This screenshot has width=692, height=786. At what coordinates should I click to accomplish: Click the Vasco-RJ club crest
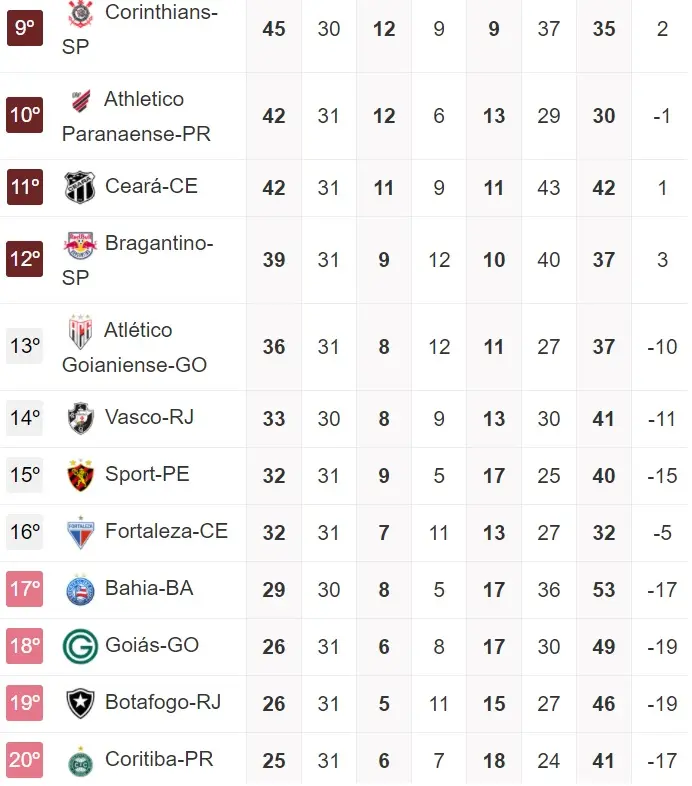click(79, 418)
